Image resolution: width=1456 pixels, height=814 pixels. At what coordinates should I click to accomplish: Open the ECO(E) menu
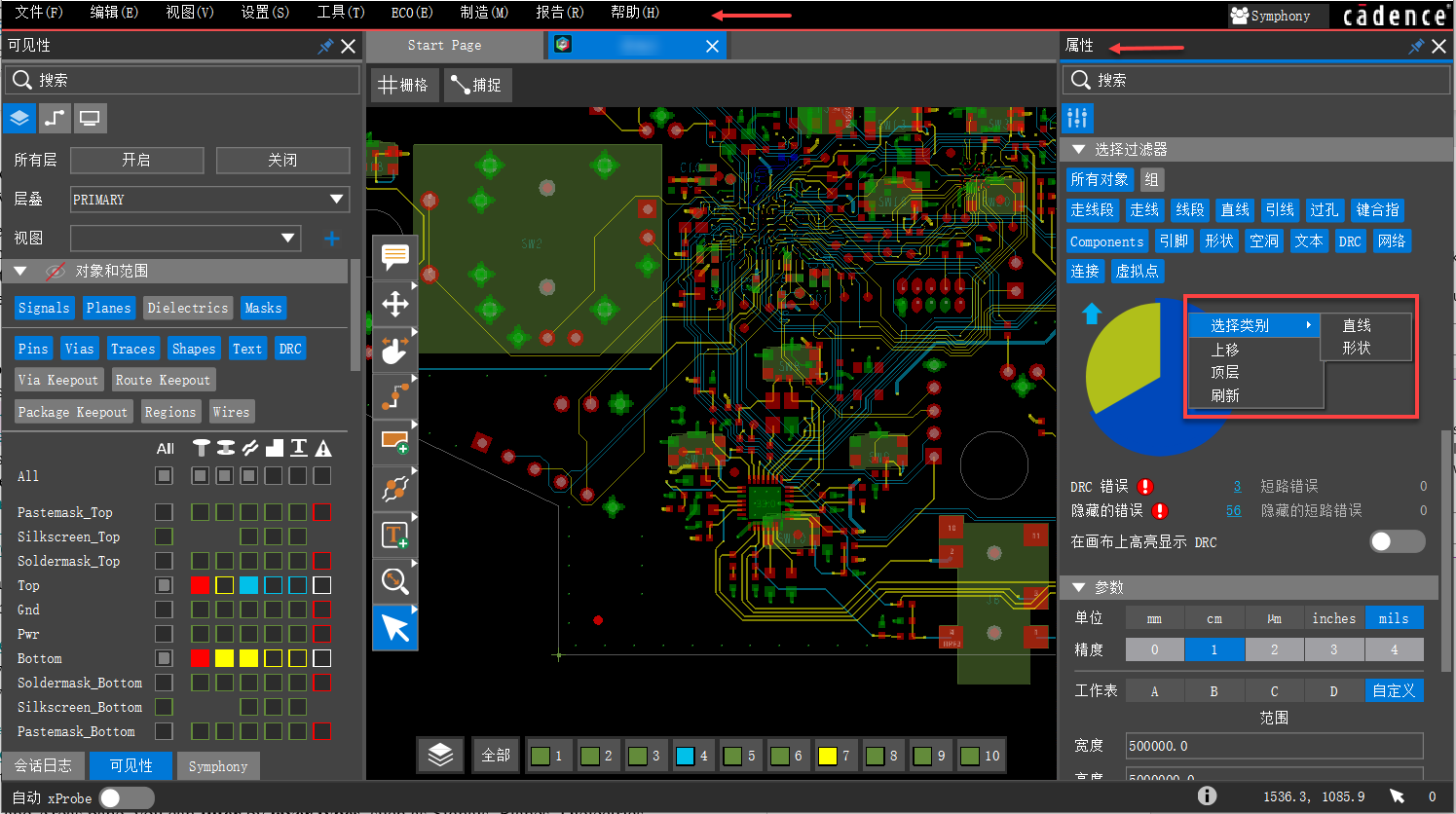(412, 13)
